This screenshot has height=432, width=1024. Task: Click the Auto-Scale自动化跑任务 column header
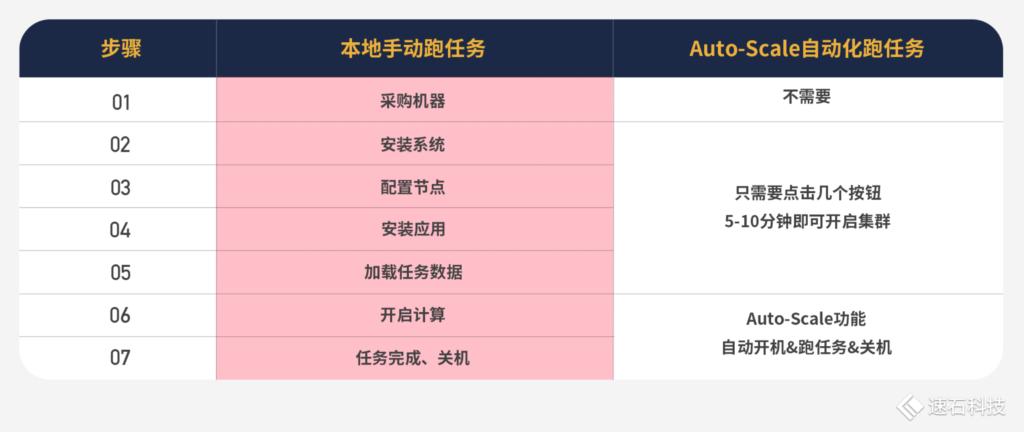[x=806, y=49]
